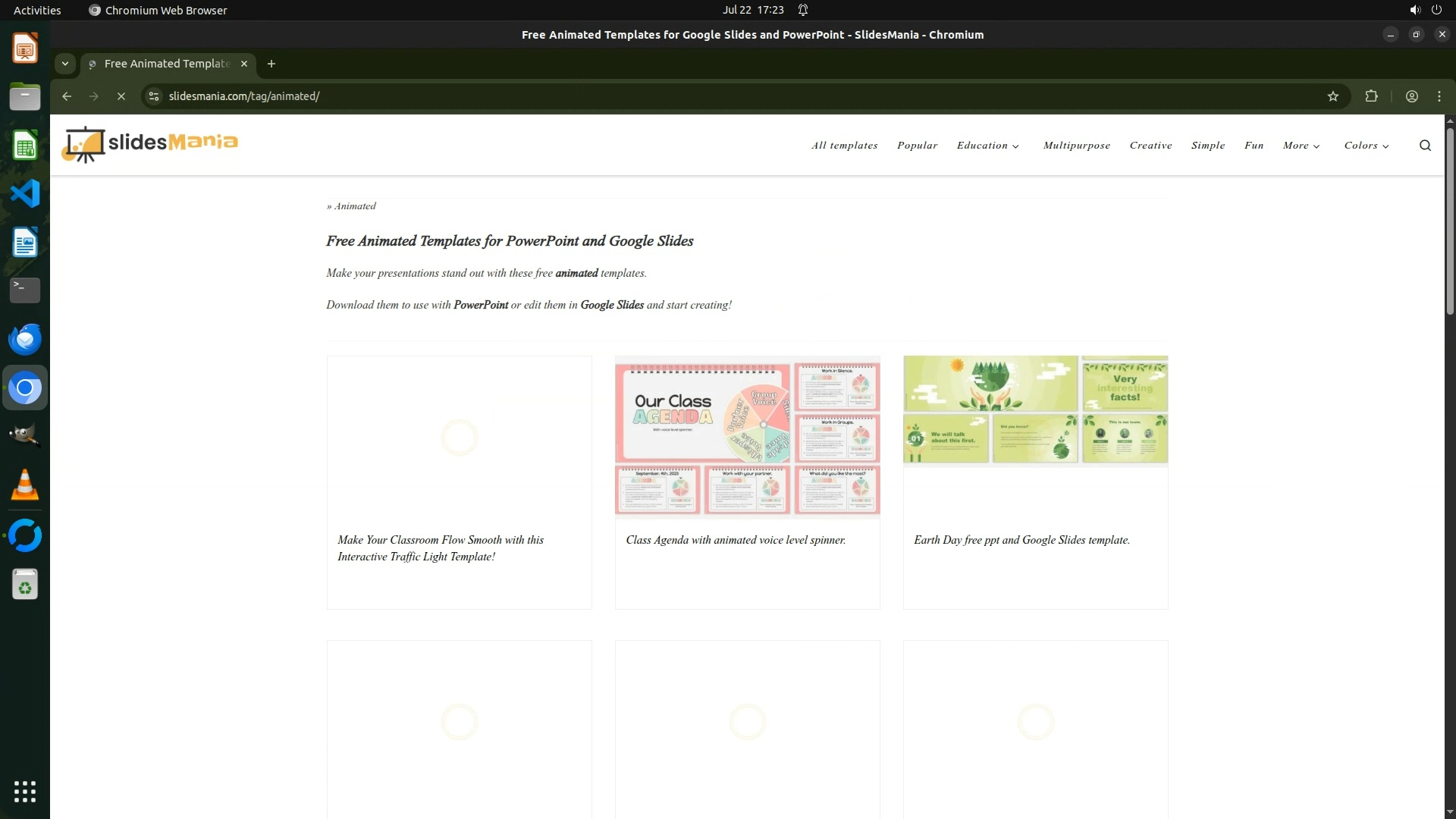
Task: Open Earth Day free ppt template link
Action: 1021,540
